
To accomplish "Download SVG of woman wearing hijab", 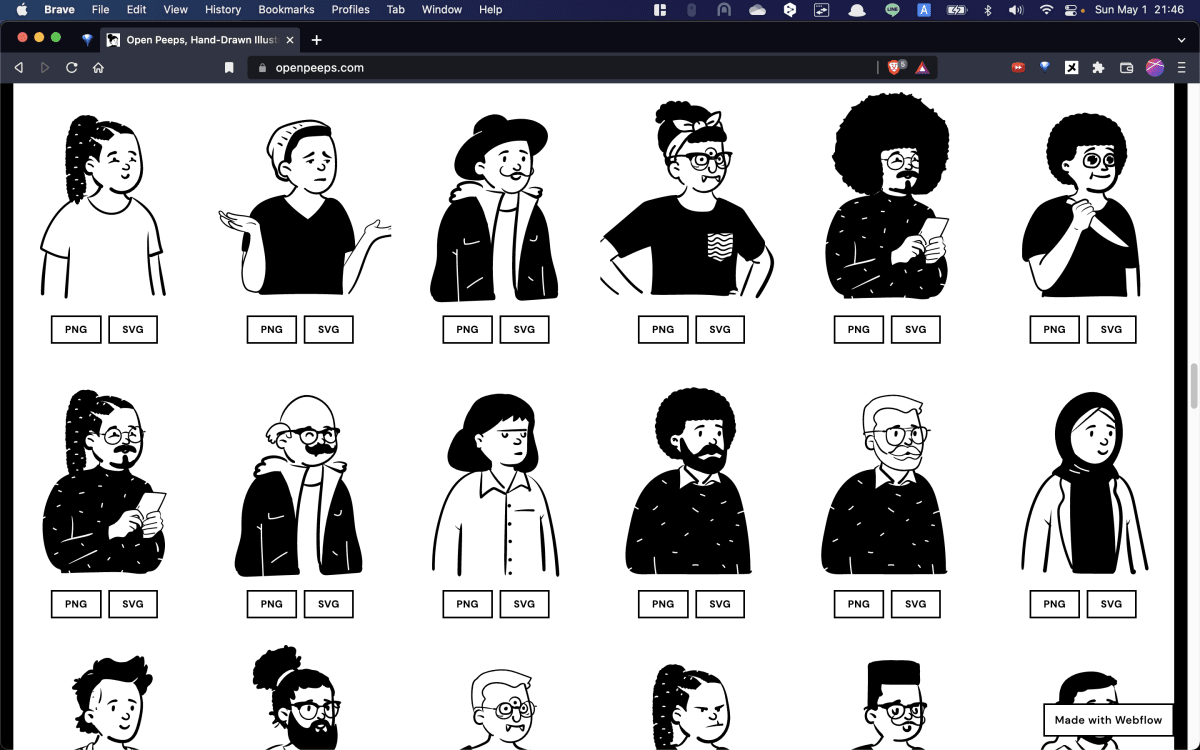I will 1111,604.
